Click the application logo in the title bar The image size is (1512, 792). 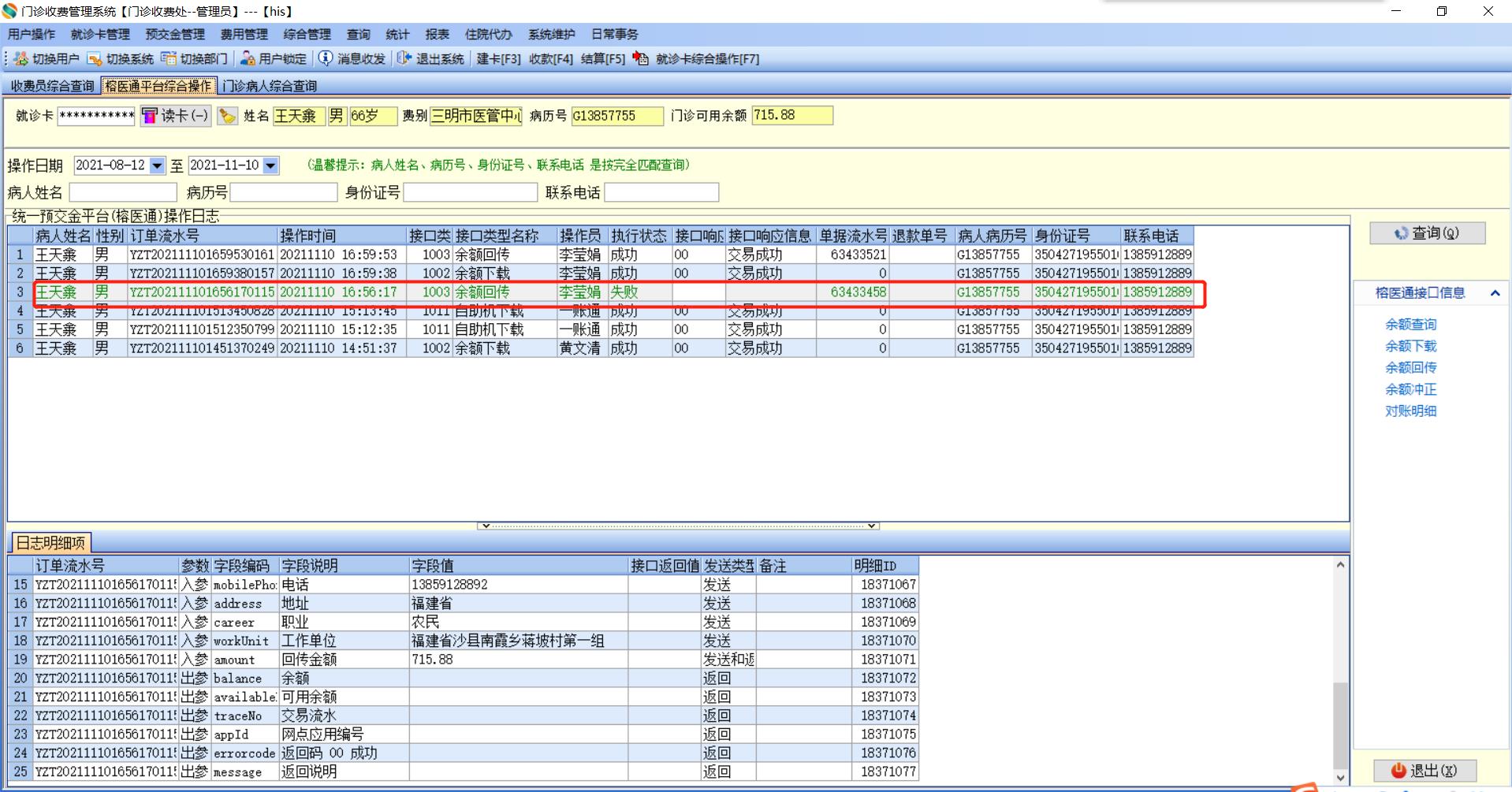tap(9, 11)
